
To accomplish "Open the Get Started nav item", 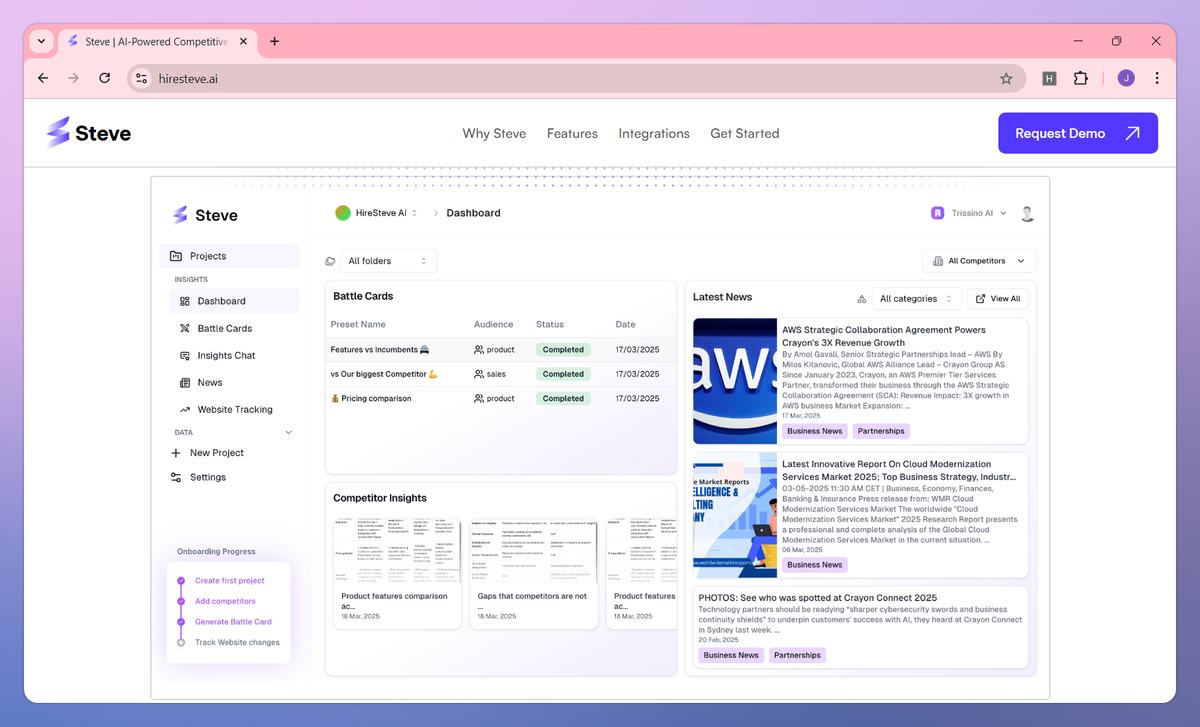I will 745,133.
